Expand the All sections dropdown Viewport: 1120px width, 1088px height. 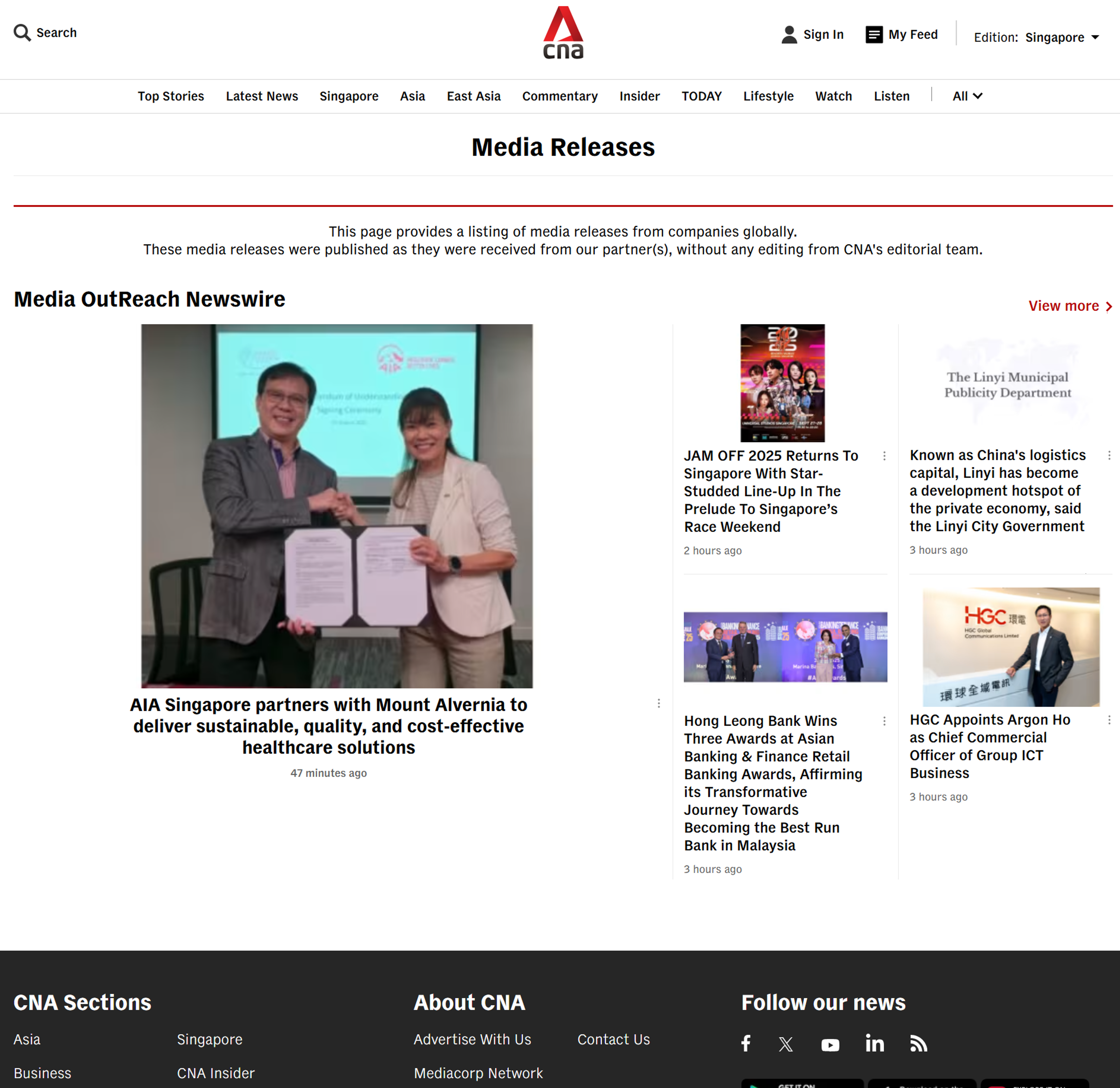click(967, 96)
